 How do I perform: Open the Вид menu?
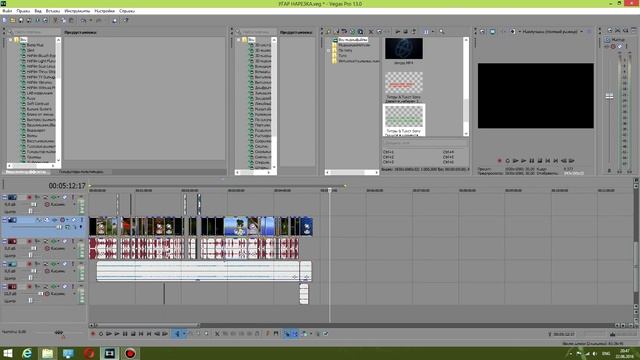[38, 11]
